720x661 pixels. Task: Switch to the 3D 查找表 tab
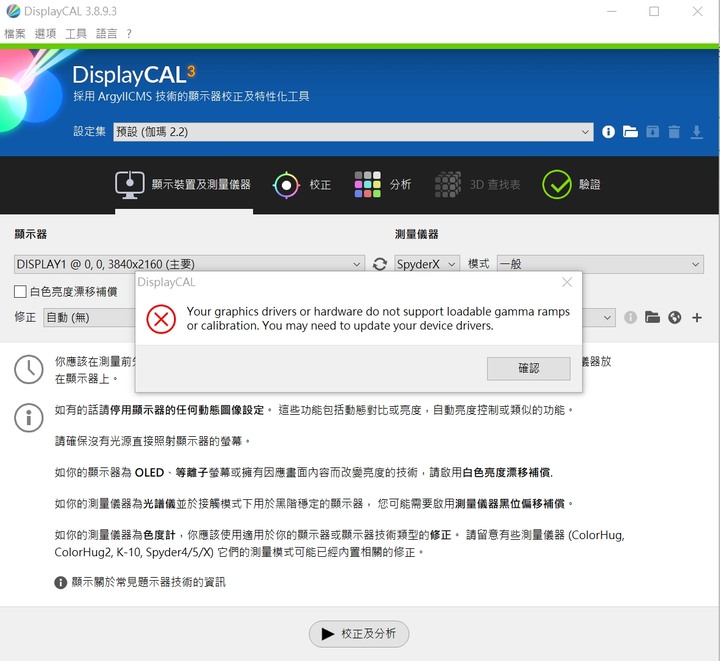click(477, 185)
